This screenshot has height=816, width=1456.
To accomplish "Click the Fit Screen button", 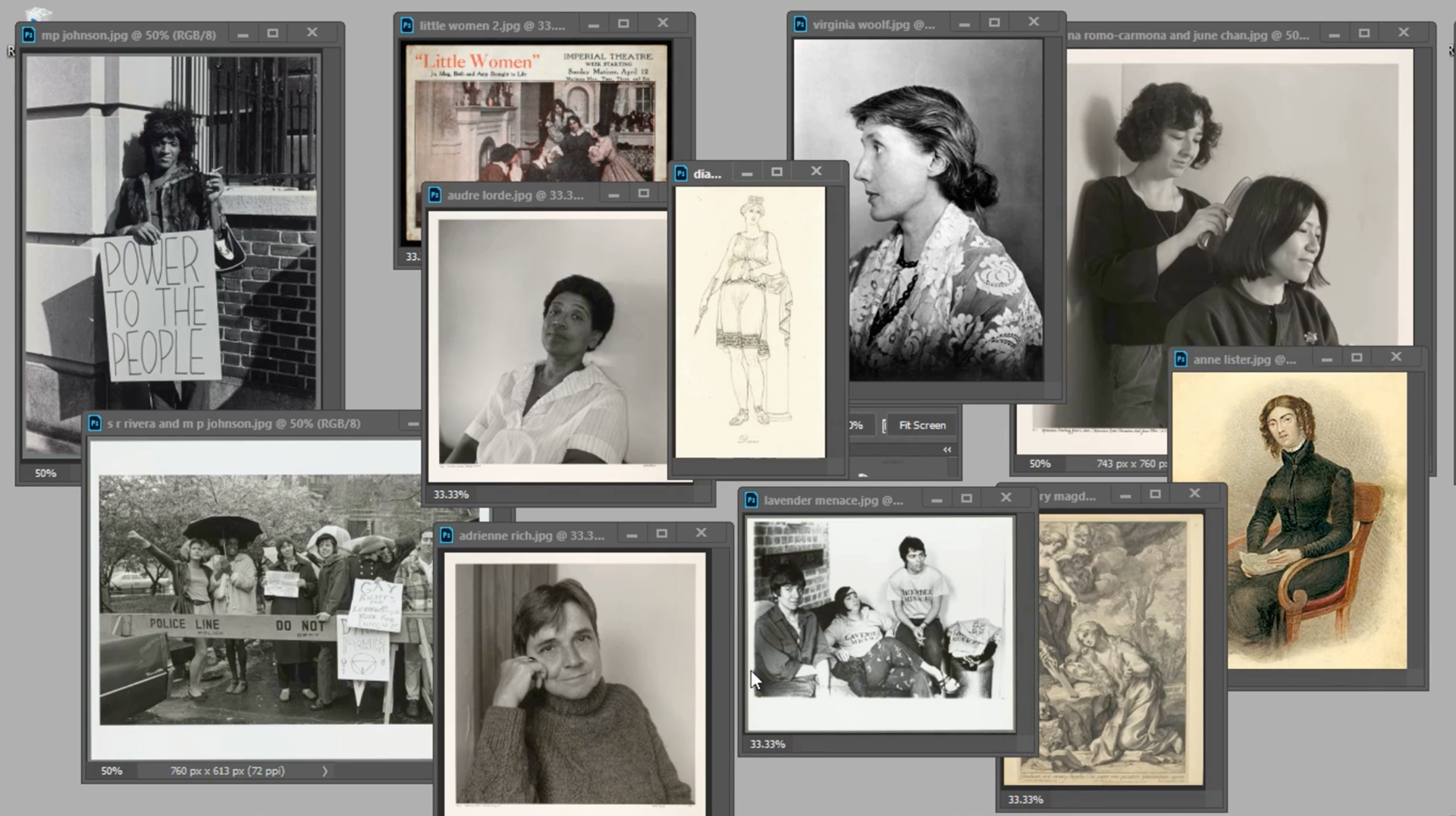I will (922, 425).
